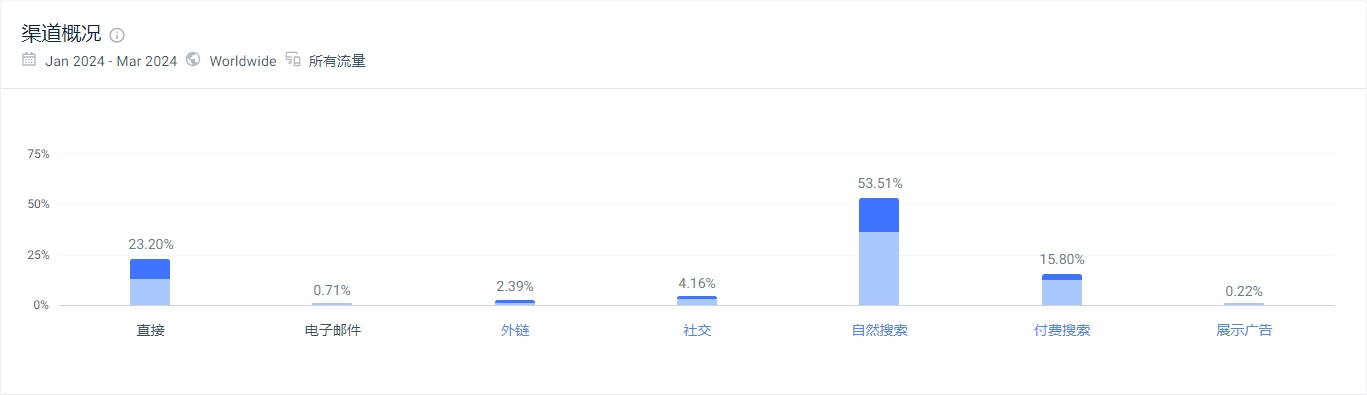
Task: Click the 直接 axis label
Action: click(x=150, y=330)
